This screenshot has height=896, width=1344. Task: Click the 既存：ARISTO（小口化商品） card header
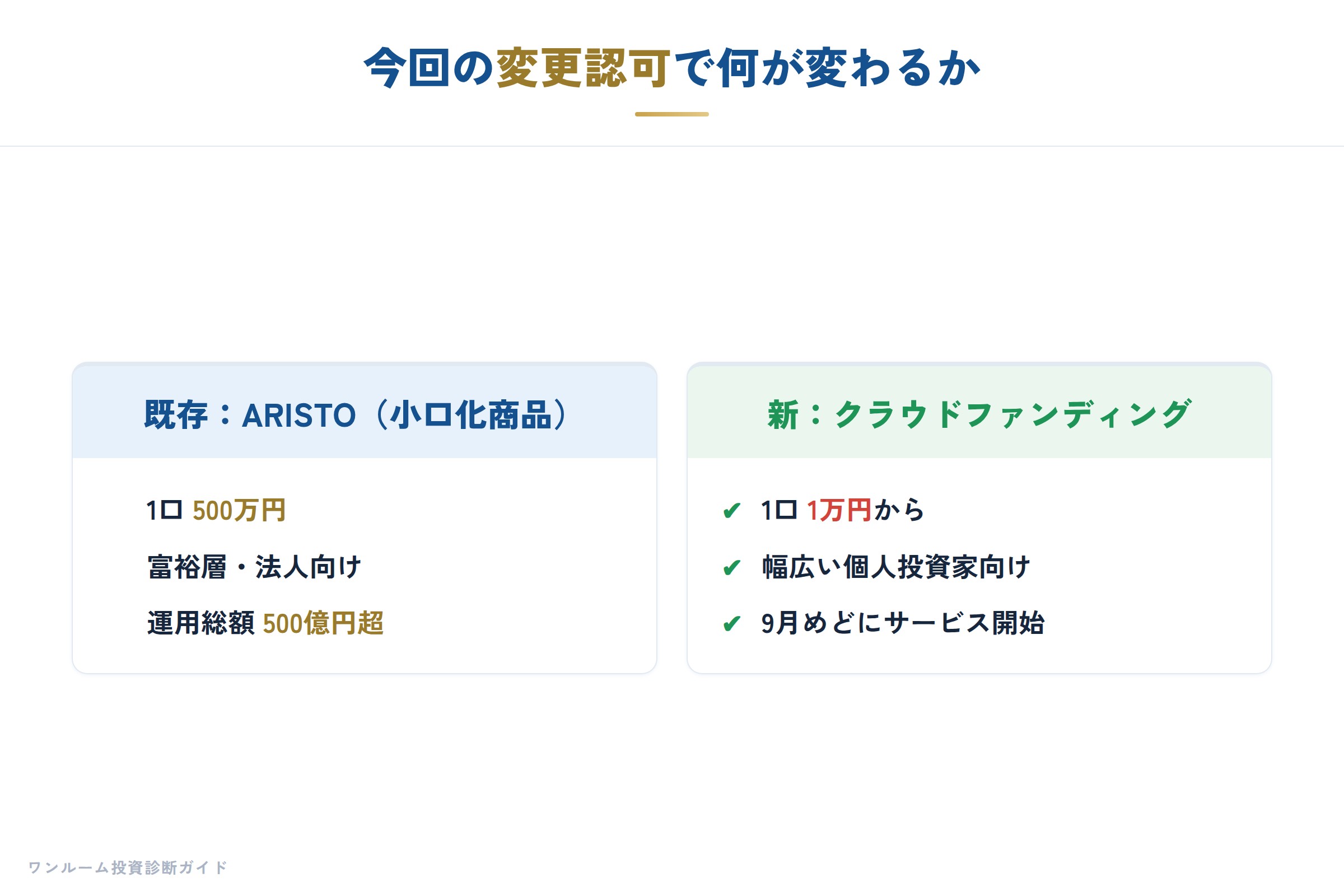[x=364, y=412]
